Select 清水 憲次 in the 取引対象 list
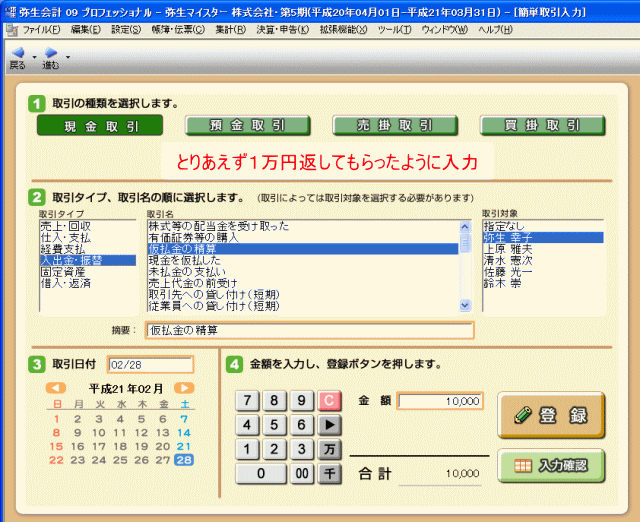The image size is (640, 522). 543,260
